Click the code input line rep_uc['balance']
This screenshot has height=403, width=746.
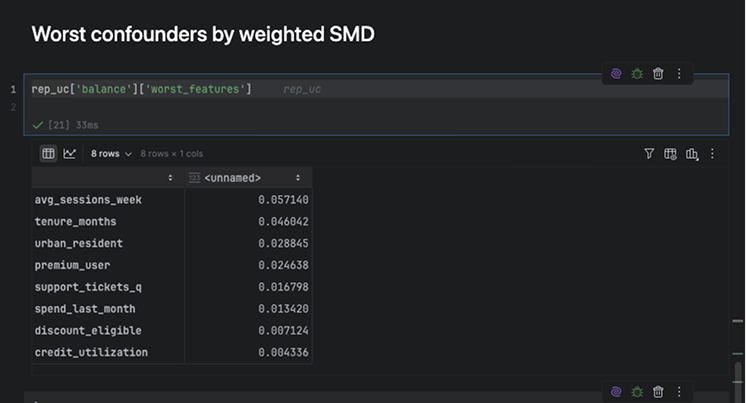click(x=141, y=90)
